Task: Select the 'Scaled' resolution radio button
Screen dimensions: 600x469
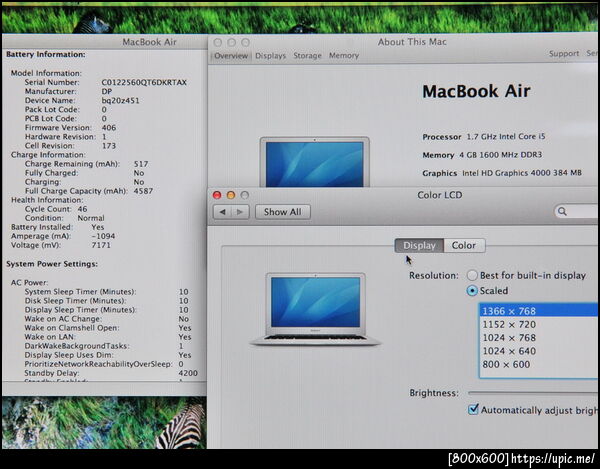Action: (472, 291)
